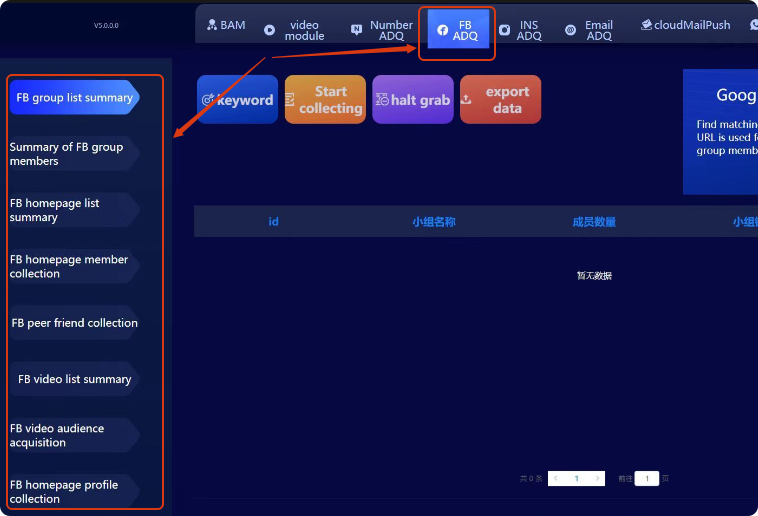
Task: Click the video module play icon
Action: click(270, 30)
